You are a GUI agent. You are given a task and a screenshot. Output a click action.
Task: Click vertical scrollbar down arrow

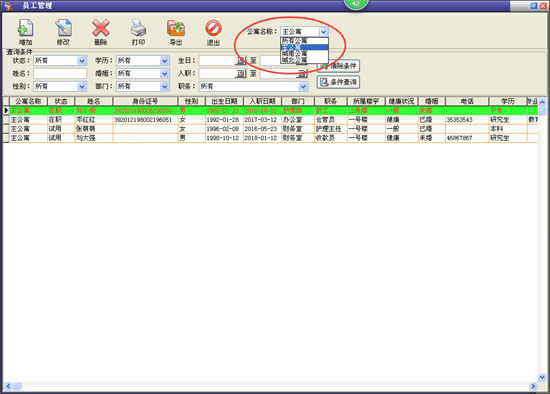(542, 378)
